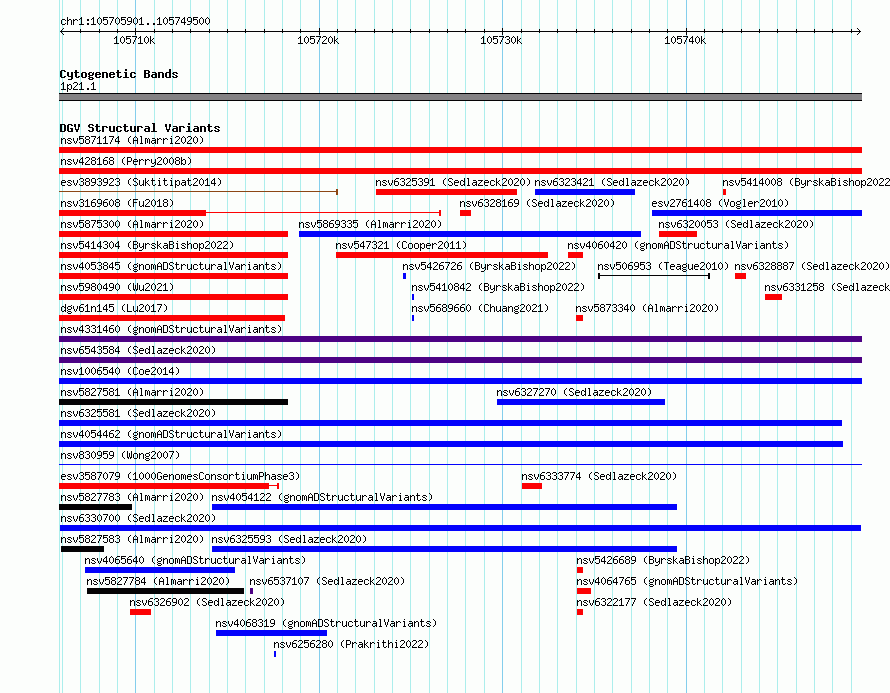Select the nsv428168 (Perry2008b) variant label
Viewport: 890px width, 693px height.
click(x=126, y=161)
